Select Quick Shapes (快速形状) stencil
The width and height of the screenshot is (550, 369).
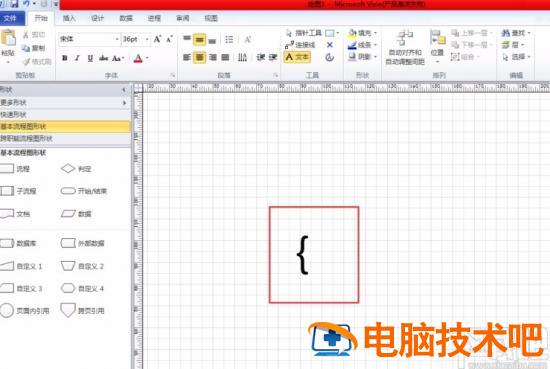(65, 115)
